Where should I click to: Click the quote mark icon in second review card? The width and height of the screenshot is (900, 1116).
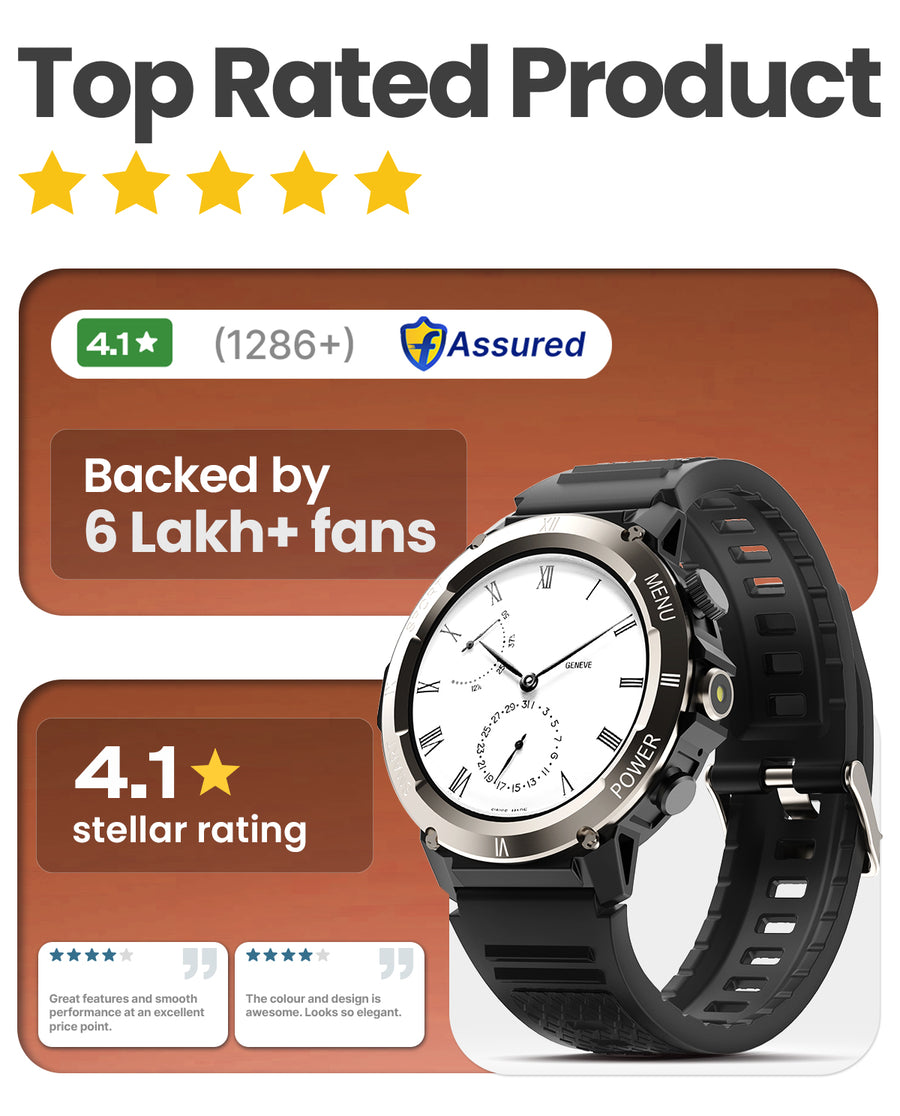[396, 963]
